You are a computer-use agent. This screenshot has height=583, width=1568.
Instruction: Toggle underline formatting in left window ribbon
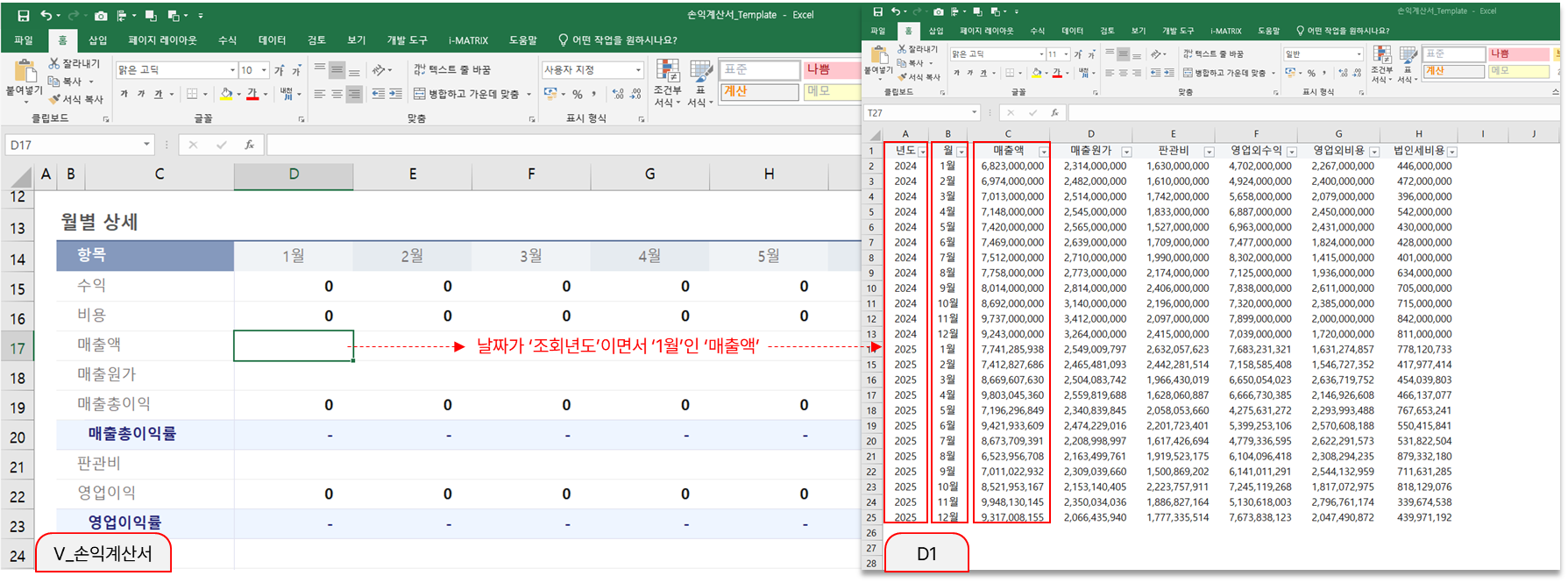158,94
